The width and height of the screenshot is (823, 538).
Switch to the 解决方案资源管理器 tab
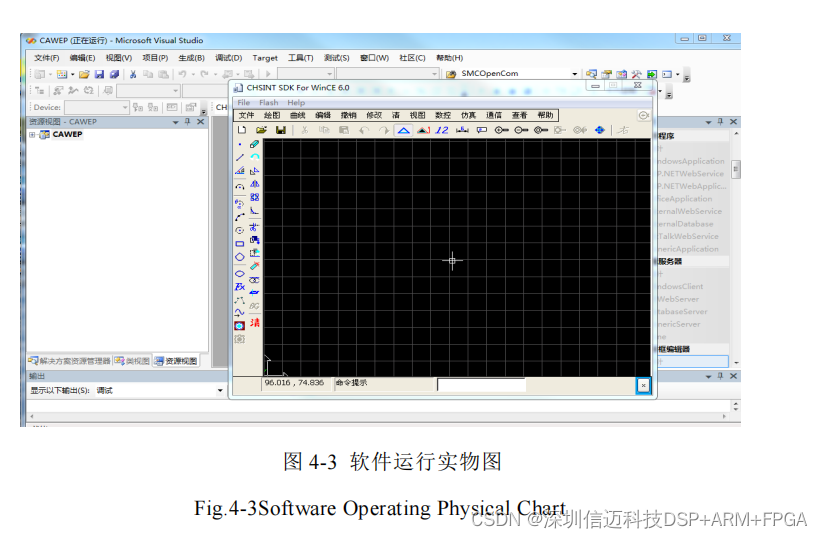pos(69,361)
